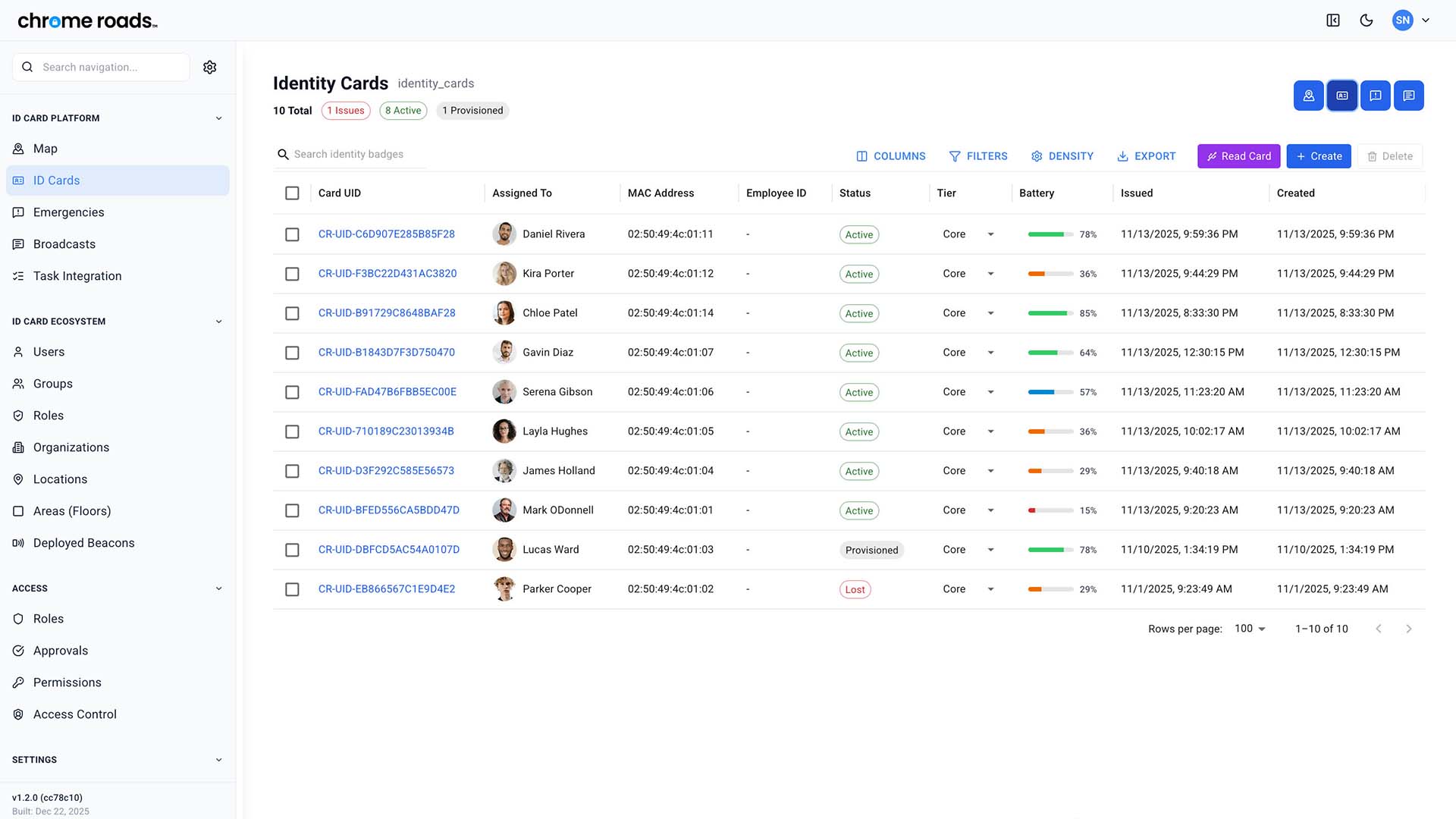Go to Task Integration menu item

click(77, 276)
